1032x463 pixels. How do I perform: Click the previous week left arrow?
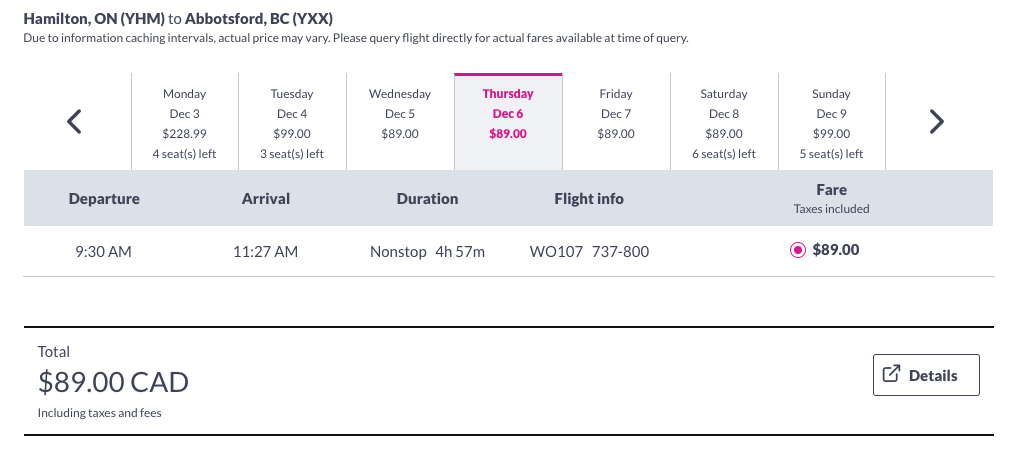[75, 121]
